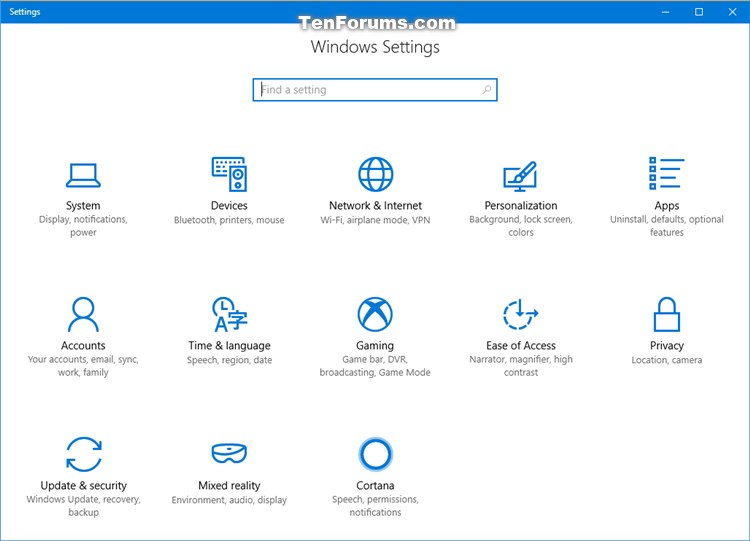Click 'Speech, region, date' description
This screenshot has width=750, height=541.
click(x=230, y=360)
